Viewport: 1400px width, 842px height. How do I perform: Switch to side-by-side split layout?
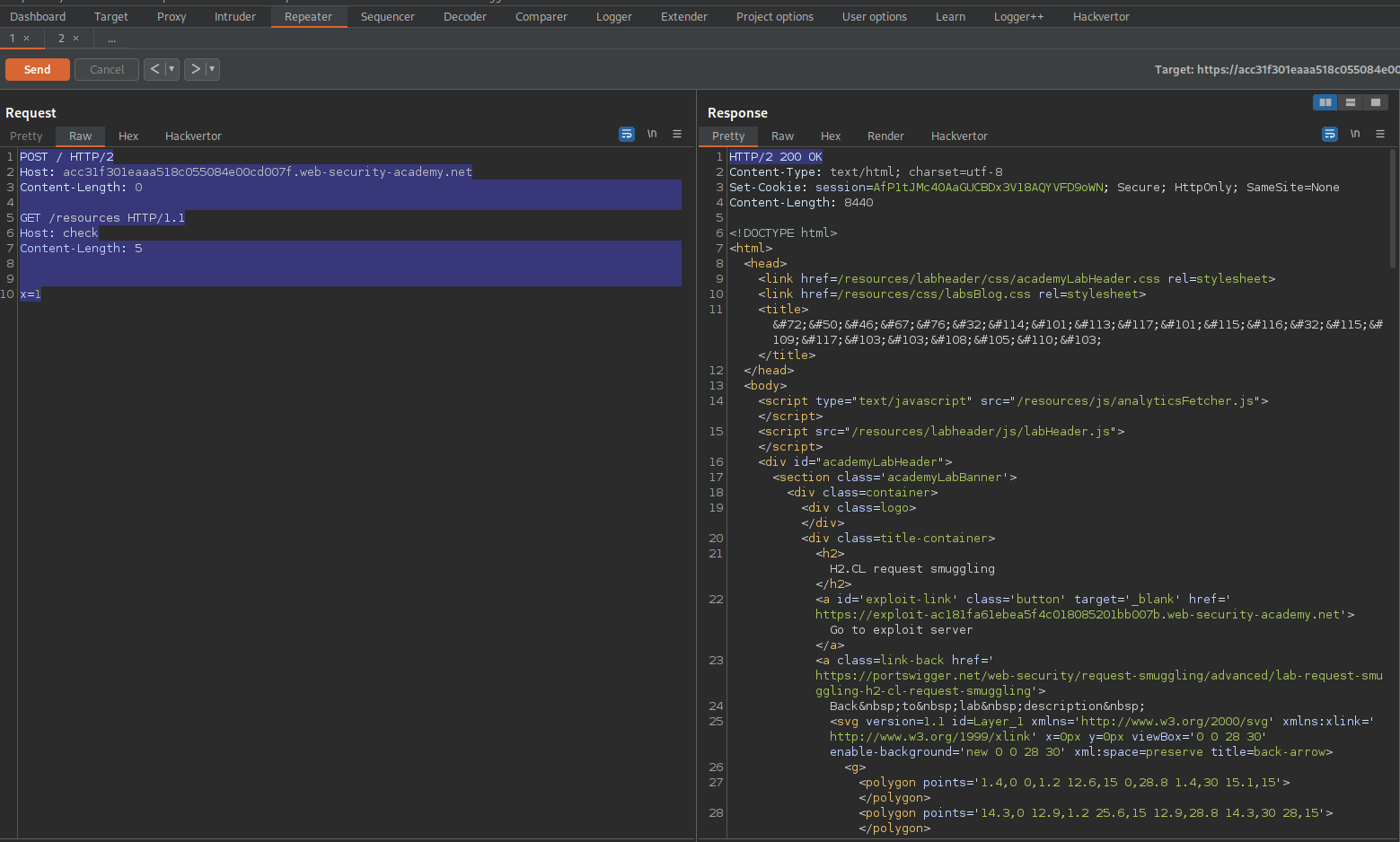click(x=1325, y=102)
